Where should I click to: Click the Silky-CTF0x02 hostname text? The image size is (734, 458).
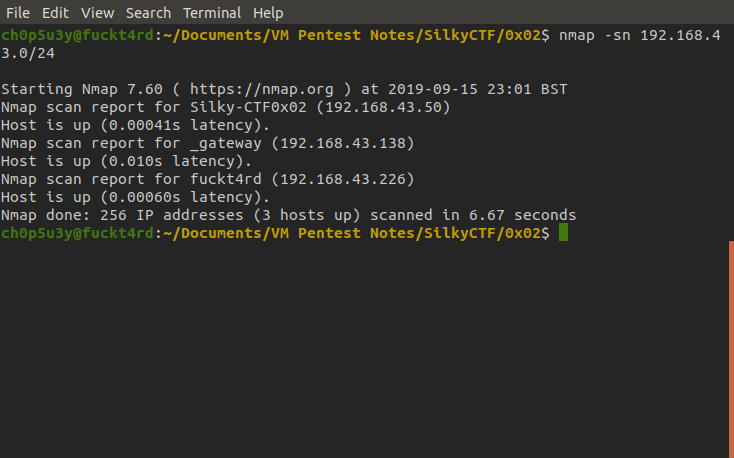click(248, 107)
